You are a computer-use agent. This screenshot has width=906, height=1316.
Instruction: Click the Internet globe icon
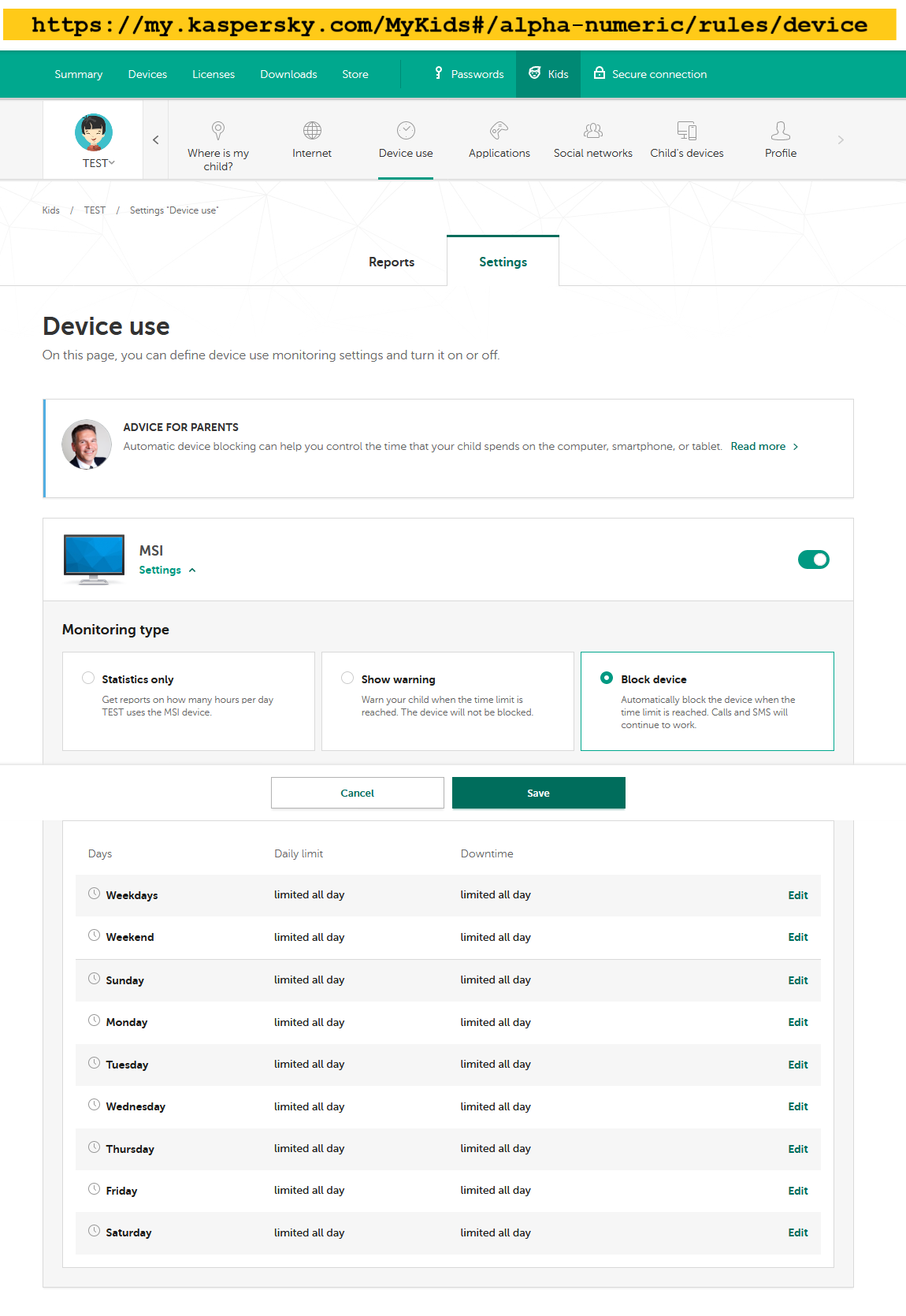pos(312,130)
